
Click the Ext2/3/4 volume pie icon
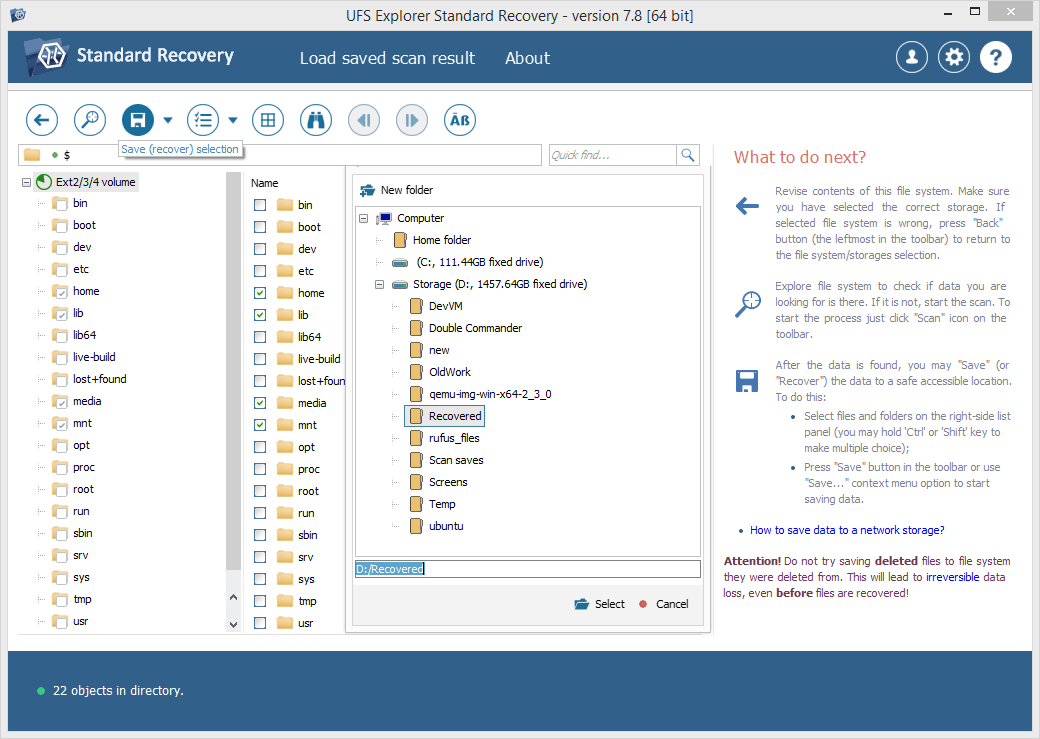(44, 182)
